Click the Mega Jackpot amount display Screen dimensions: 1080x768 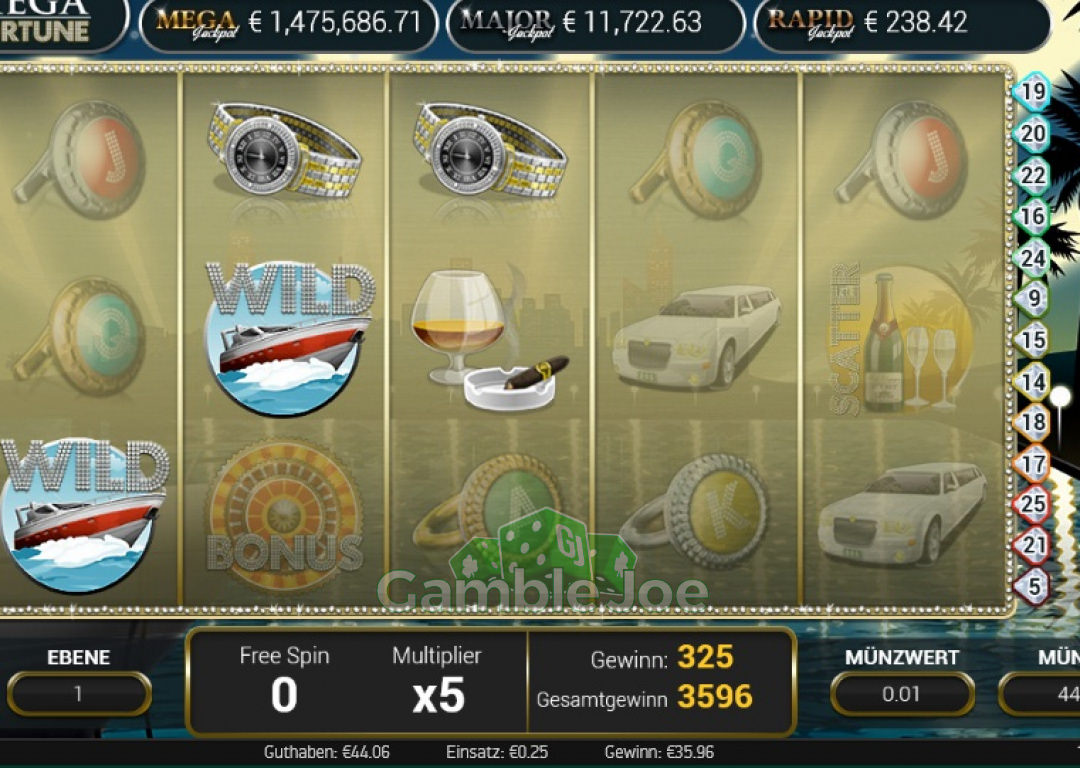pyautogui.click(x=289, y=23)
